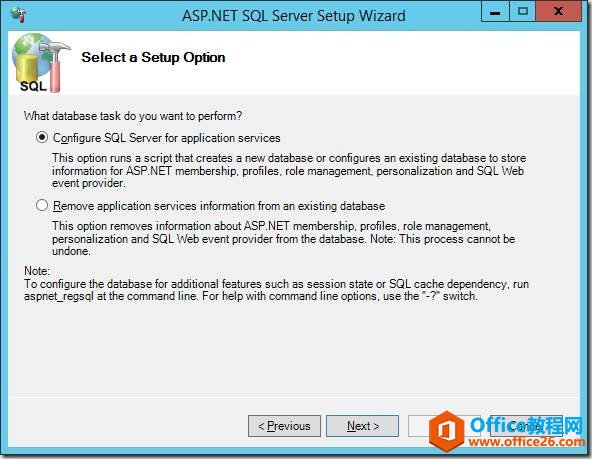592x459 pixels.
Task: Minimize the Setup Wizard window
Action: [x=495, y=12]
